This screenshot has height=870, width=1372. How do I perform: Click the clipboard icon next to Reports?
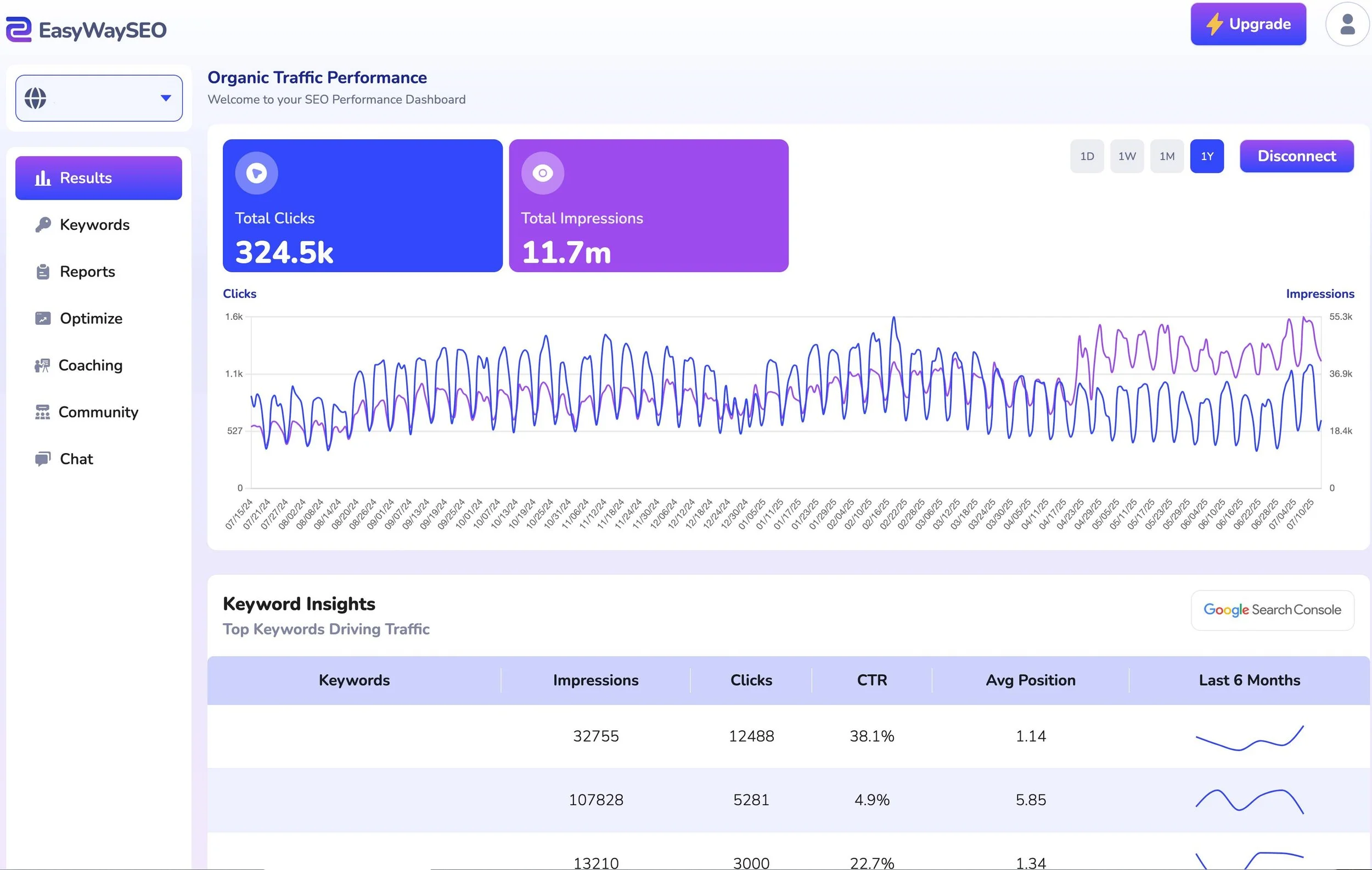pyautogui.click(x=43, y=272)
